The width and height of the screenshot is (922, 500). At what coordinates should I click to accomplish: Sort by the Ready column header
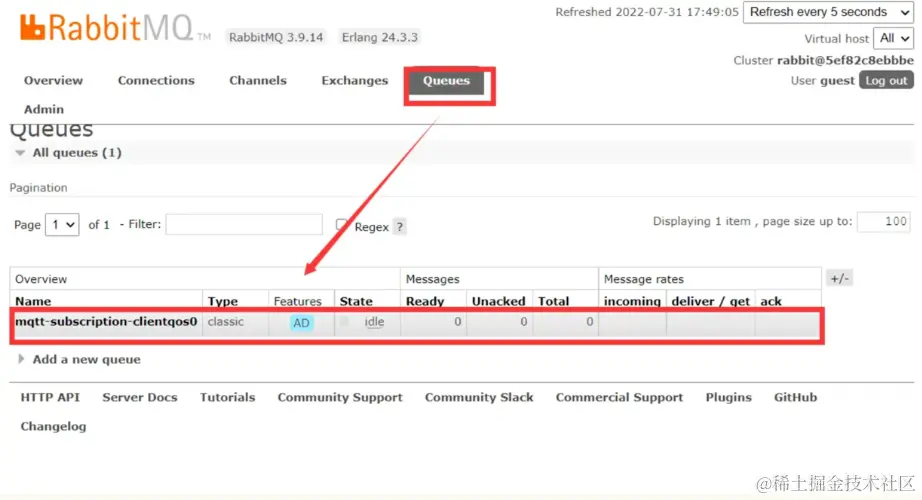click(x=425, y=301)
